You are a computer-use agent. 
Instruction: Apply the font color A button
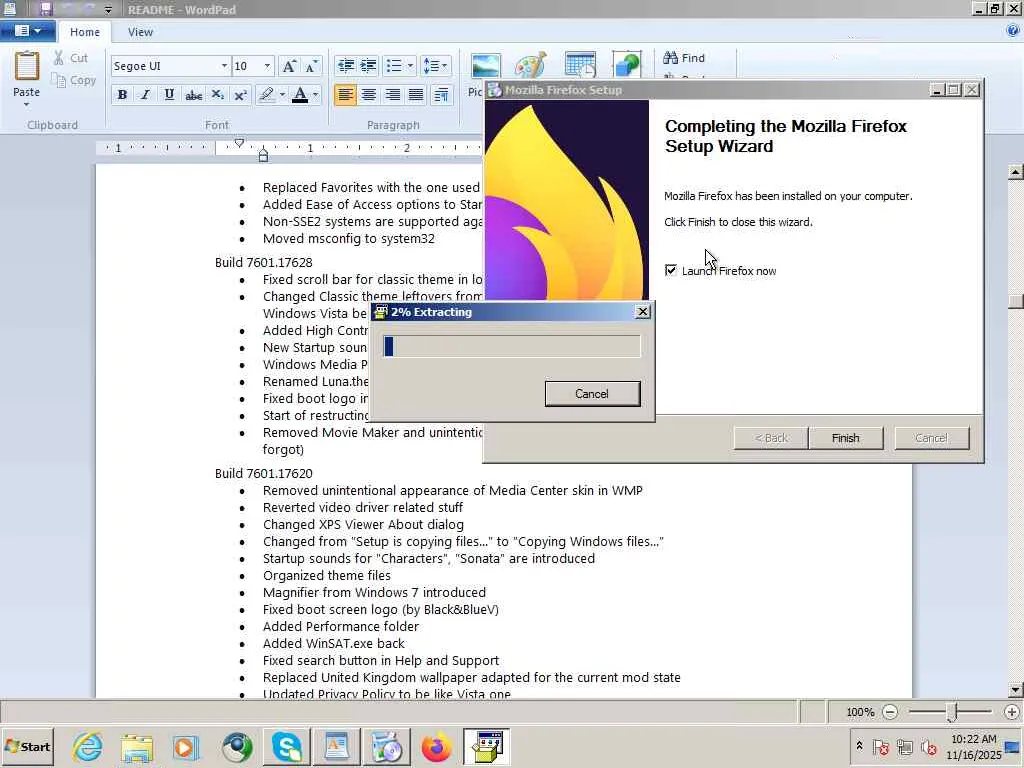pyautogui.click(x=300, y=95)
